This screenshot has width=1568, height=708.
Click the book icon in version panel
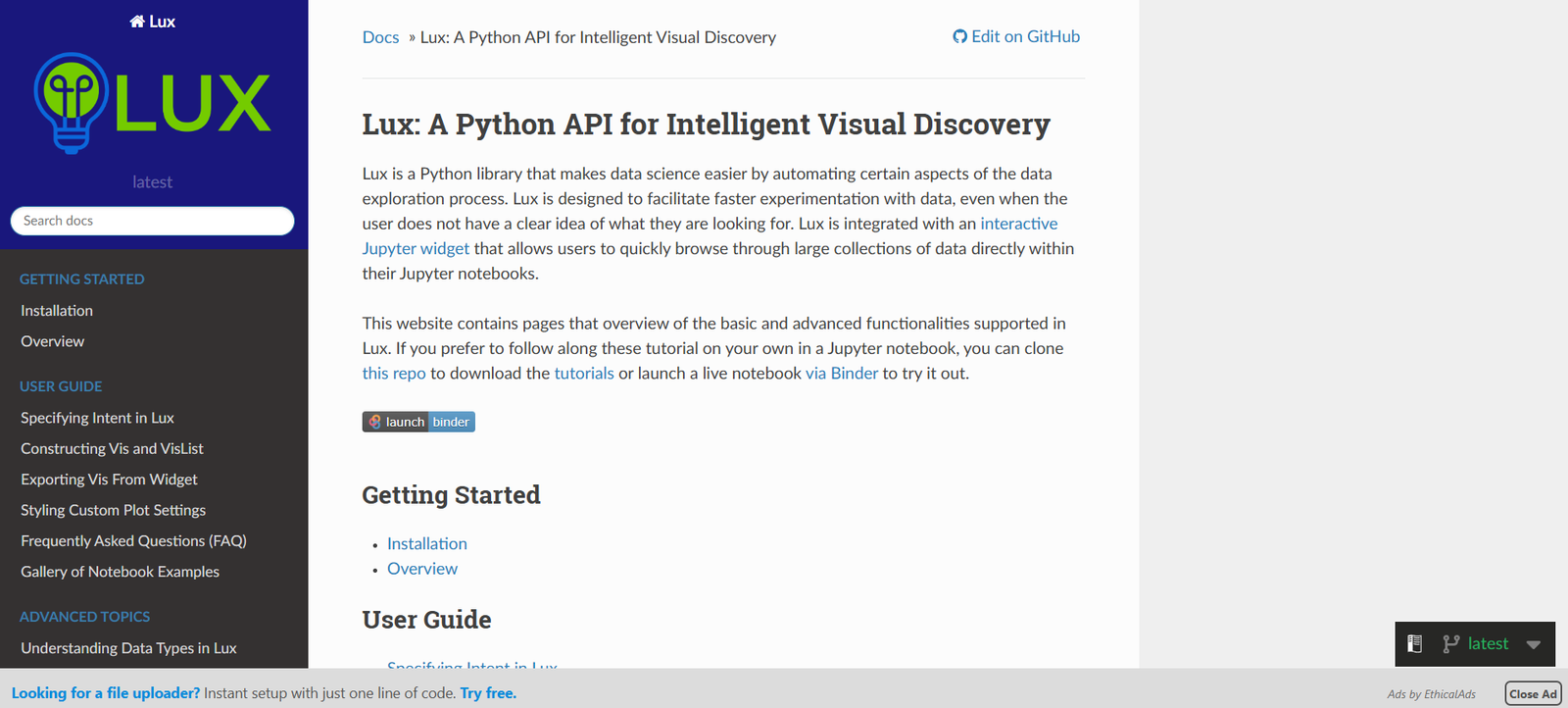1414,644
